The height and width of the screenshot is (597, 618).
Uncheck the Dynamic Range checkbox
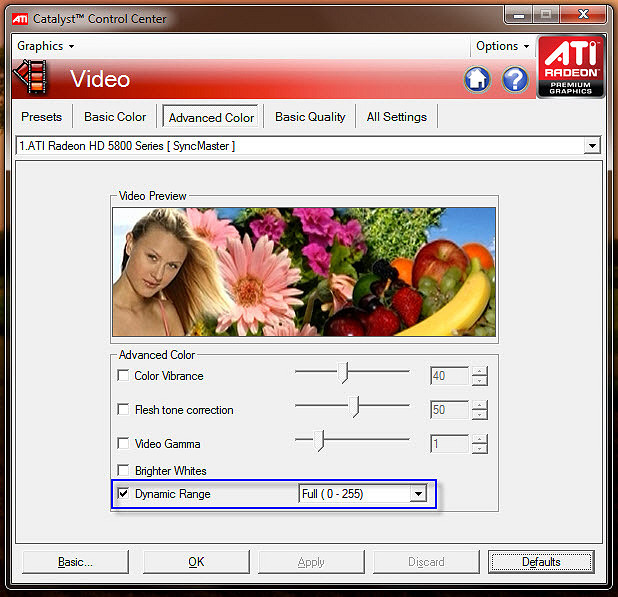[x=123, y=493]
